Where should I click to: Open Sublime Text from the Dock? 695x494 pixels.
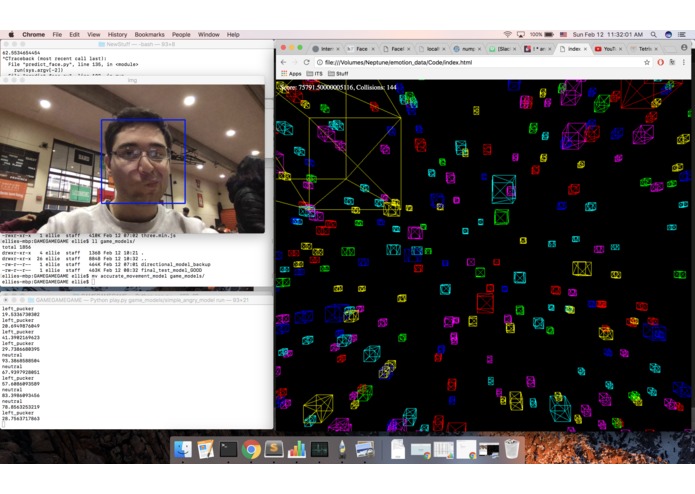(274, 449)
